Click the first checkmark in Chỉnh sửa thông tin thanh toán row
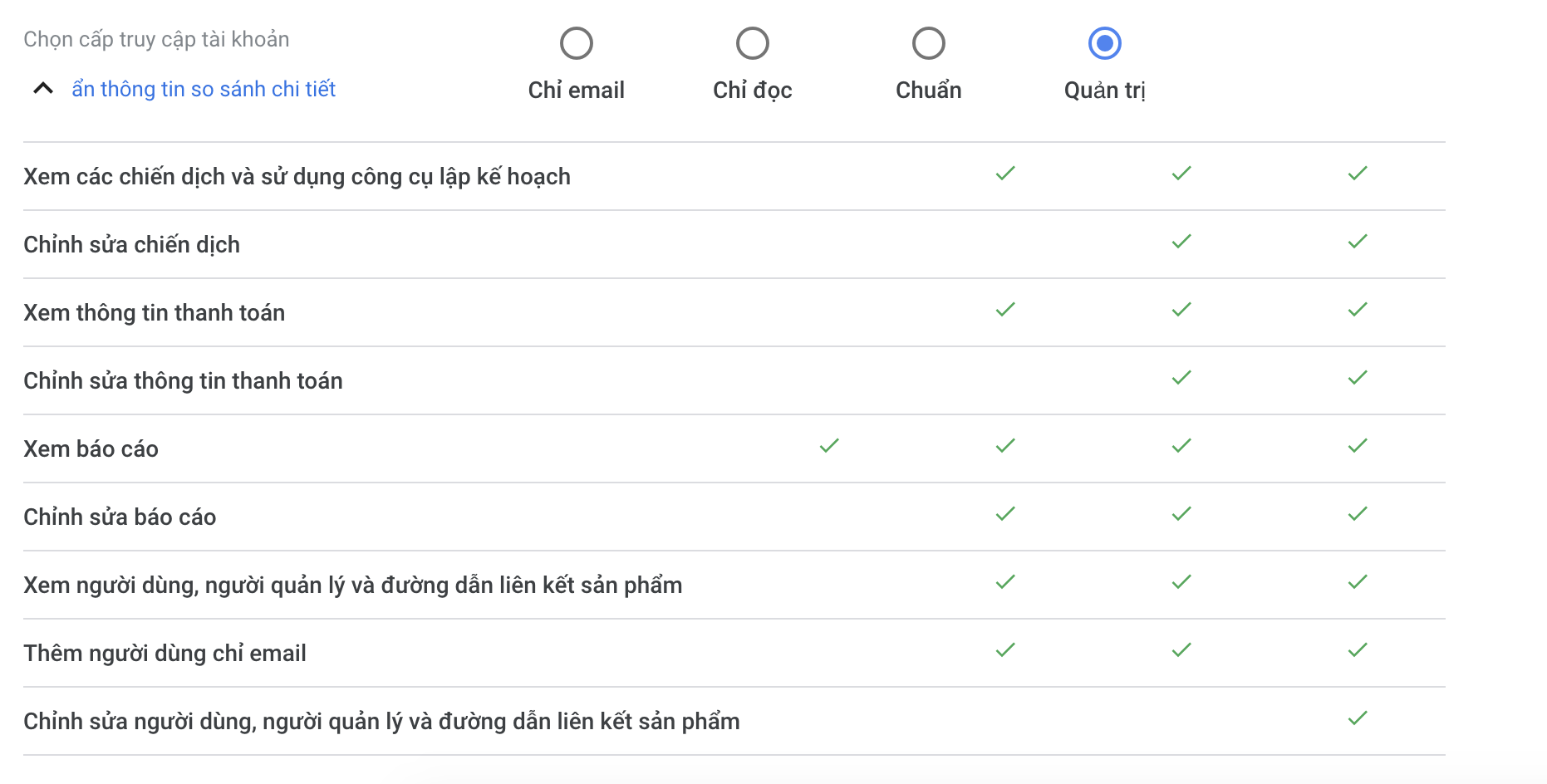Screen dimensions: 1547x784 [x=1181, y=377]
